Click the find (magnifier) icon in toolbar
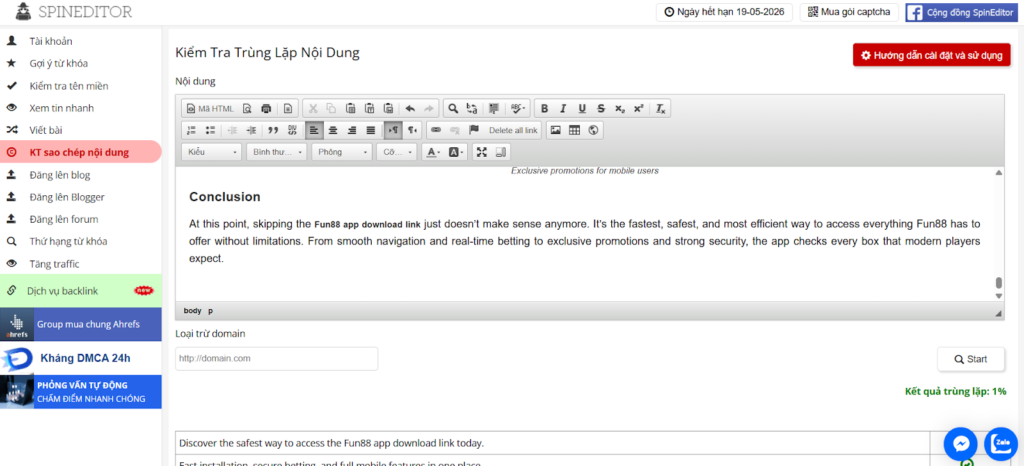Image resolution: width=1024 pixels, height=466 pixels. click(452, 108)
